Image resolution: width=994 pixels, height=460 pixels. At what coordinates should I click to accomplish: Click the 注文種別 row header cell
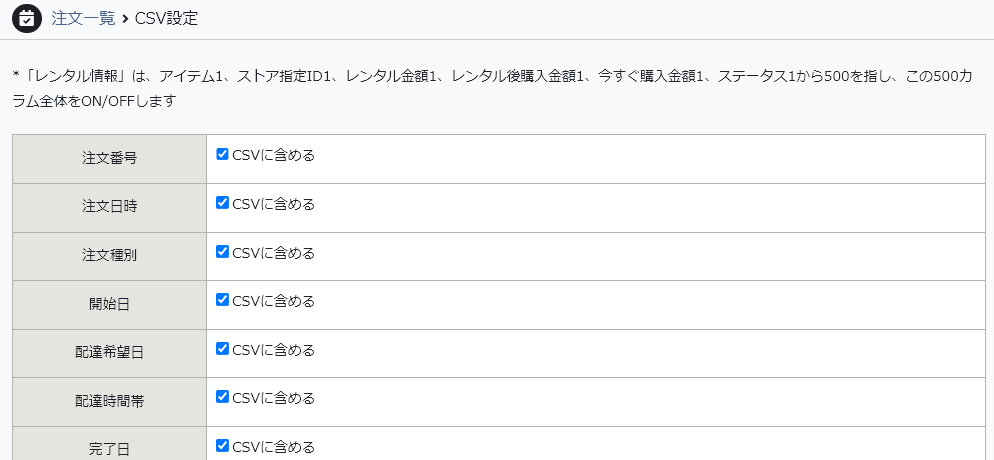(x=109, y=256)
